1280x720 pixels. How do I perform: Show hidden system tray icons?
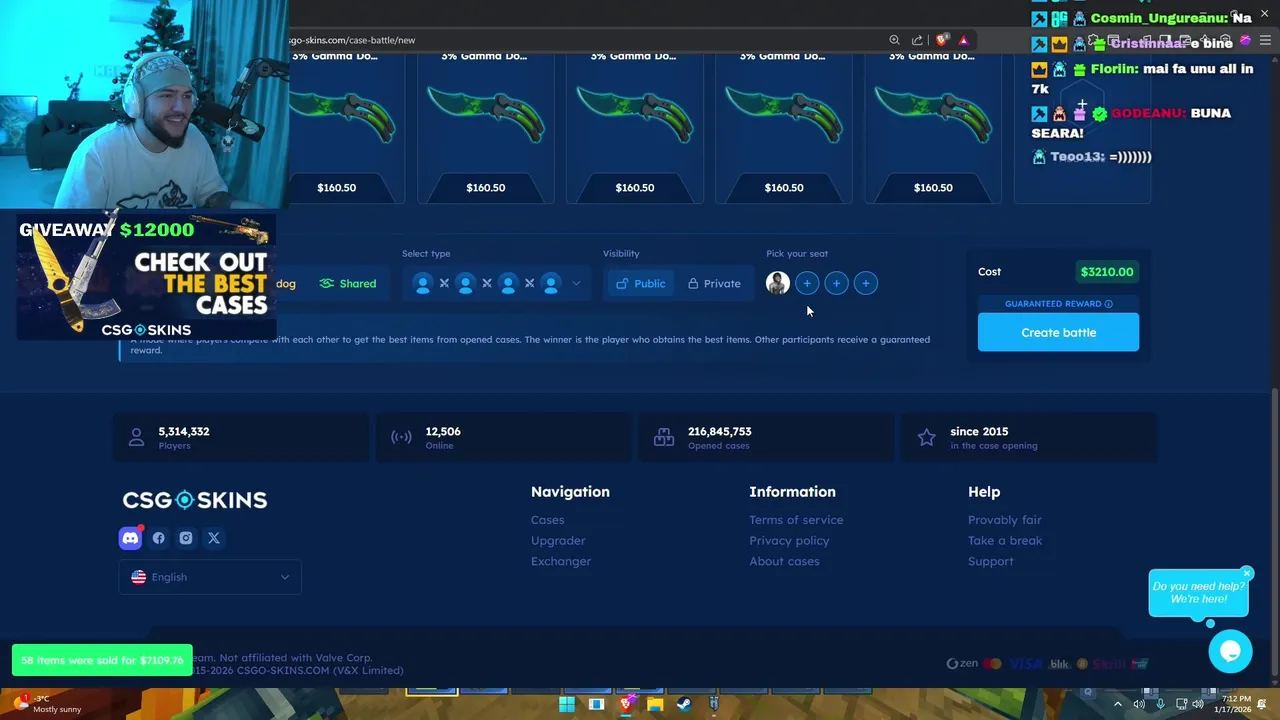coord(1118,704)
